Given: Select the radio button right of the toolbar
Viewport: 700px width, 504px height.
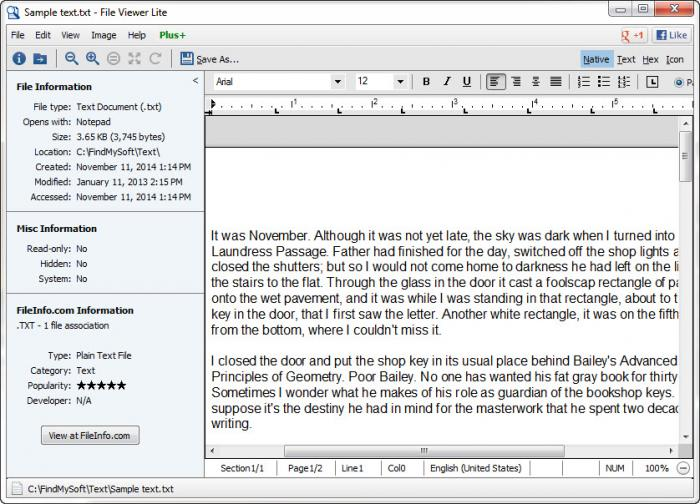Looking at the screenshot, I should 679,82.
